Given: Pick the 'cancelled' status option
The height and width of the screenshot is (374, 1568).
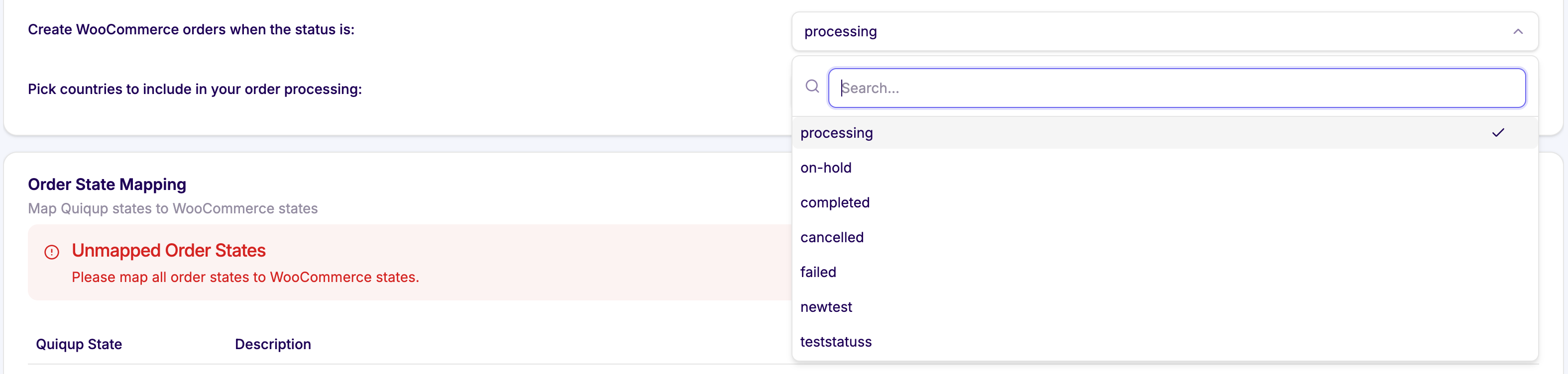Looking at the screenshot, I should click(831, 237).
